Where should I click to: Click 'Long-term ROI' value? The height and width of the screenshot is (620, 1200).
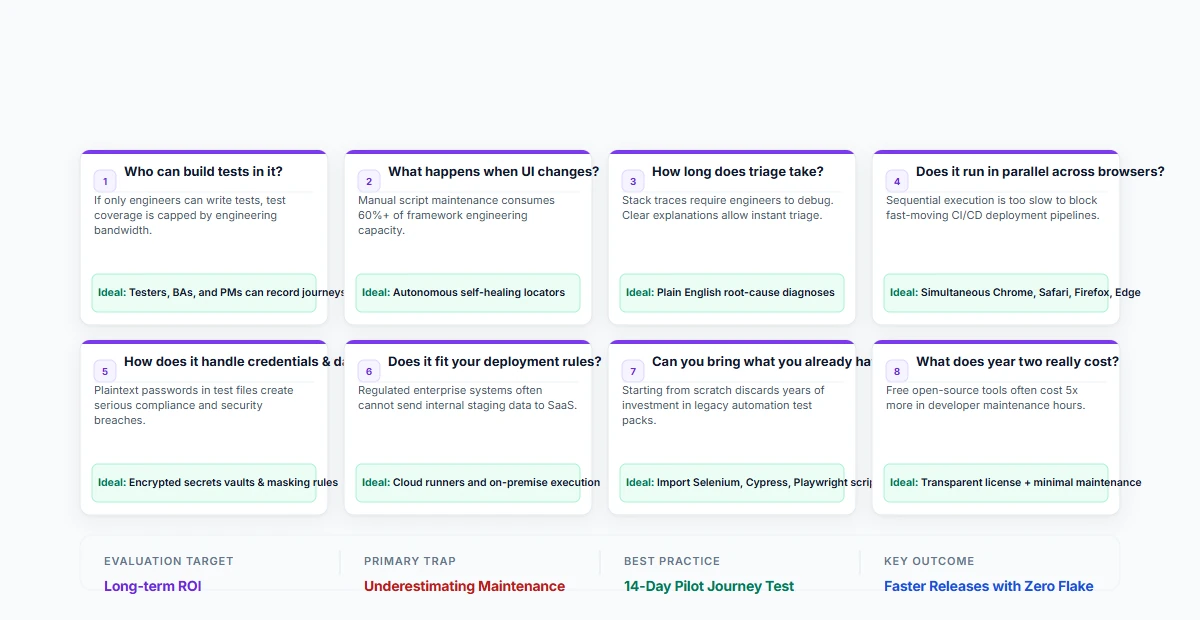point(153,586)
